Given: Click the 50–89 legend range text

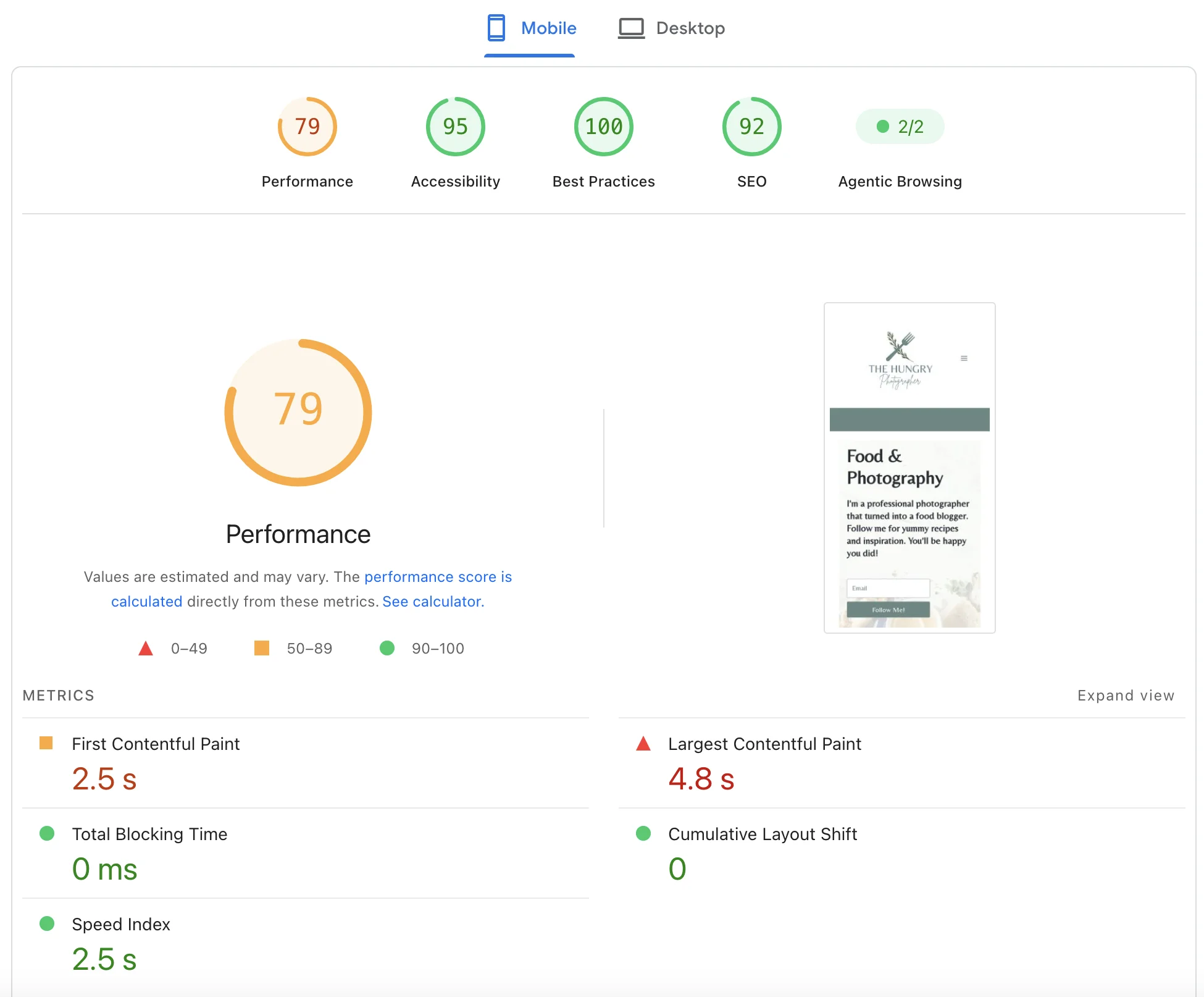Looking at the screenshot, I should coord(309,649).
